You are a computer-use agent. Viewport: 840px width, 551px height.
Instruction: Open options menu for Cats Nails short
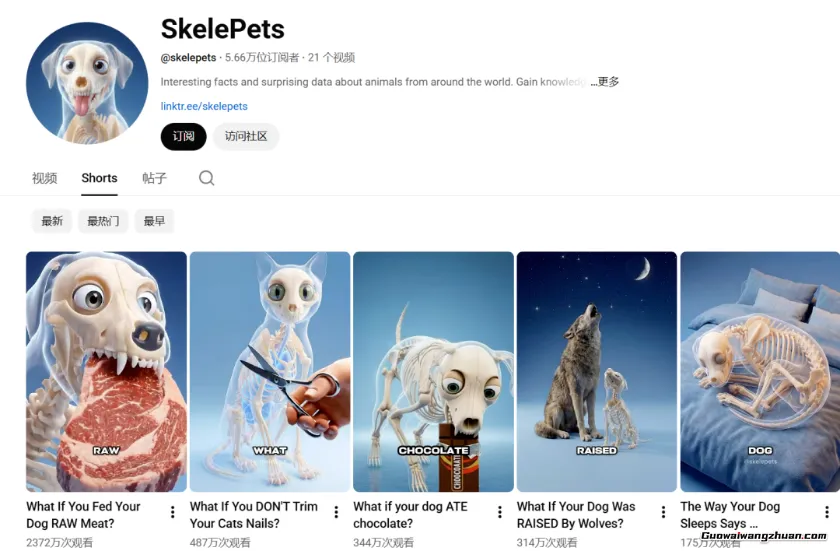tap(336, 512)
